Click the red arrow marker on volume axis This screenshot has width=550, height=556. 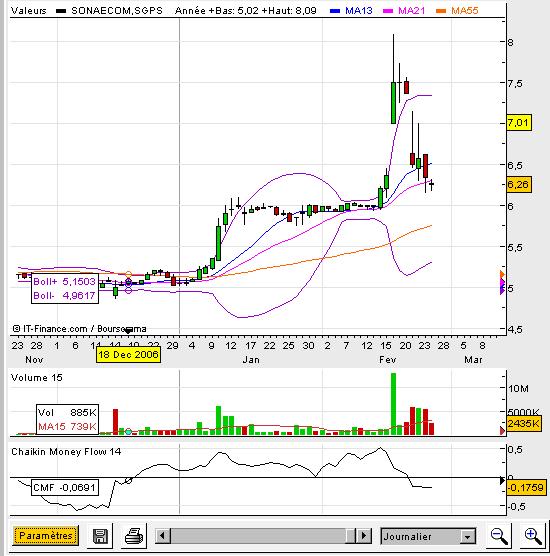[x=502, y=430]
